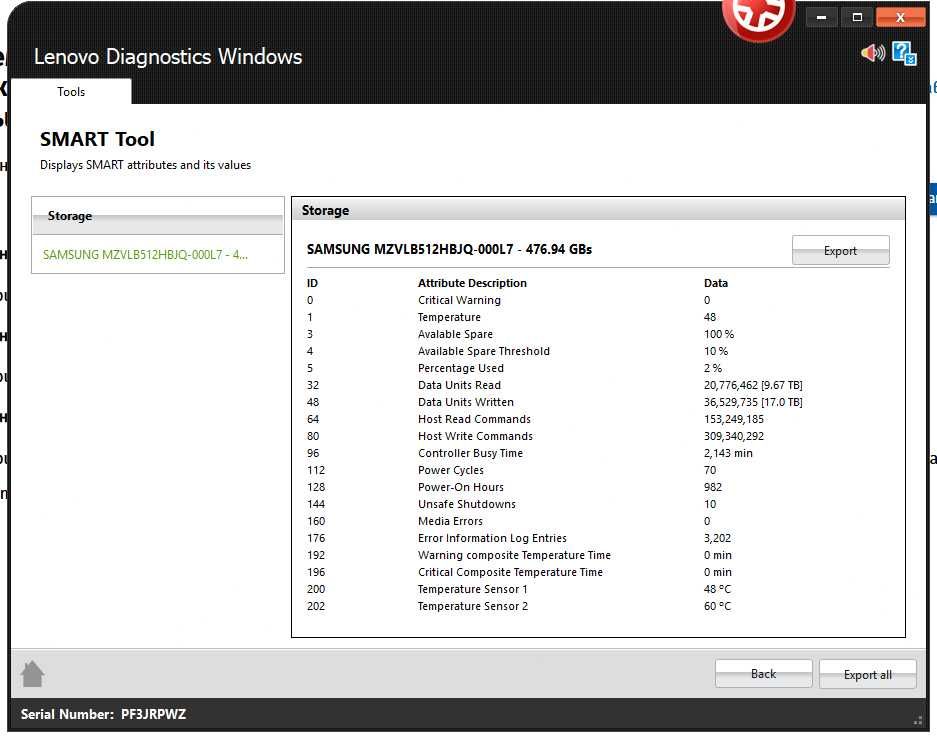Image resolution: width=937 pixels, height=739 pixels.
Task: Select the Temperature Sensor 2 attribute
Action: coord(473,606)
